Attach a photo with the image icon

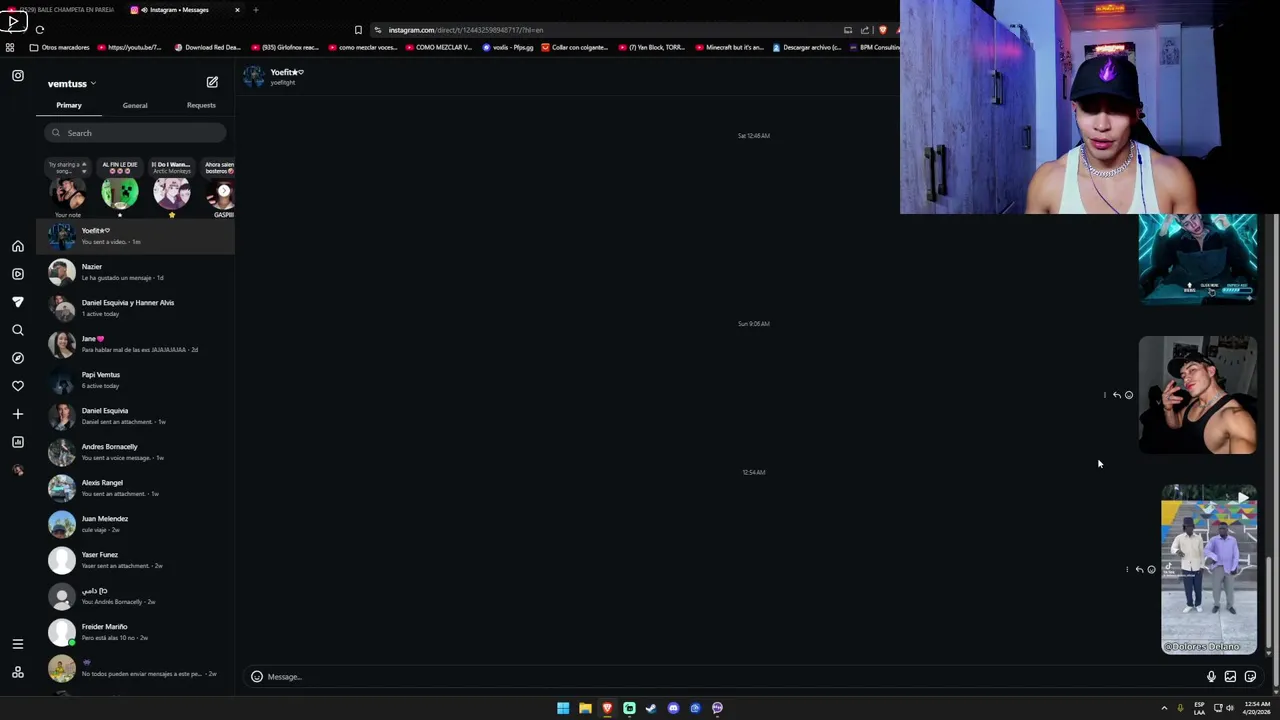point(1230,677)
